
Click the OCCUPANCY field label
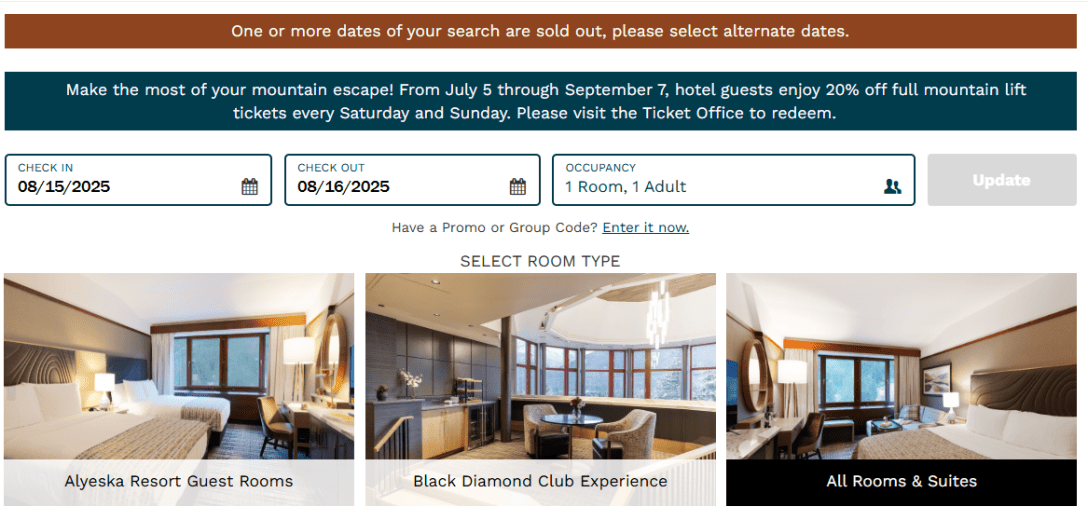click(600, 168)
